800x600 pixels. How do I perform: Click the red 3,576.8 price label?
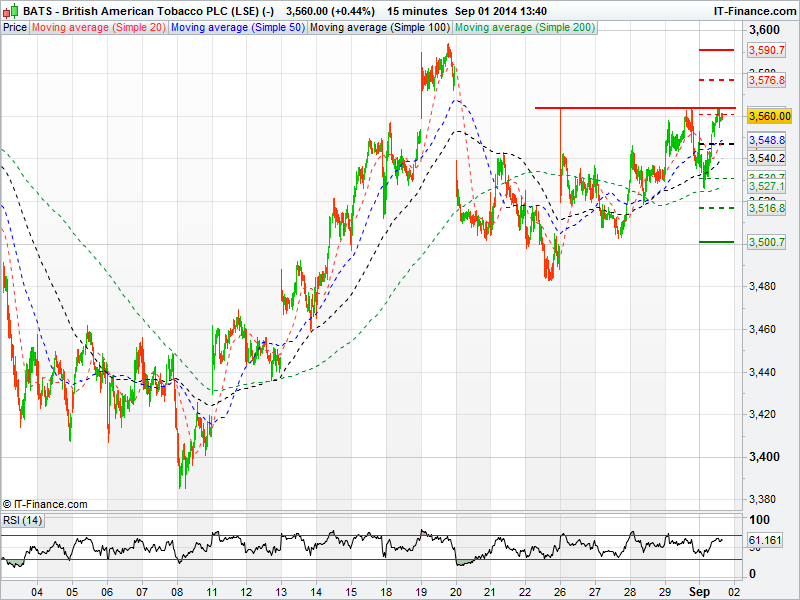pos(766,80)
